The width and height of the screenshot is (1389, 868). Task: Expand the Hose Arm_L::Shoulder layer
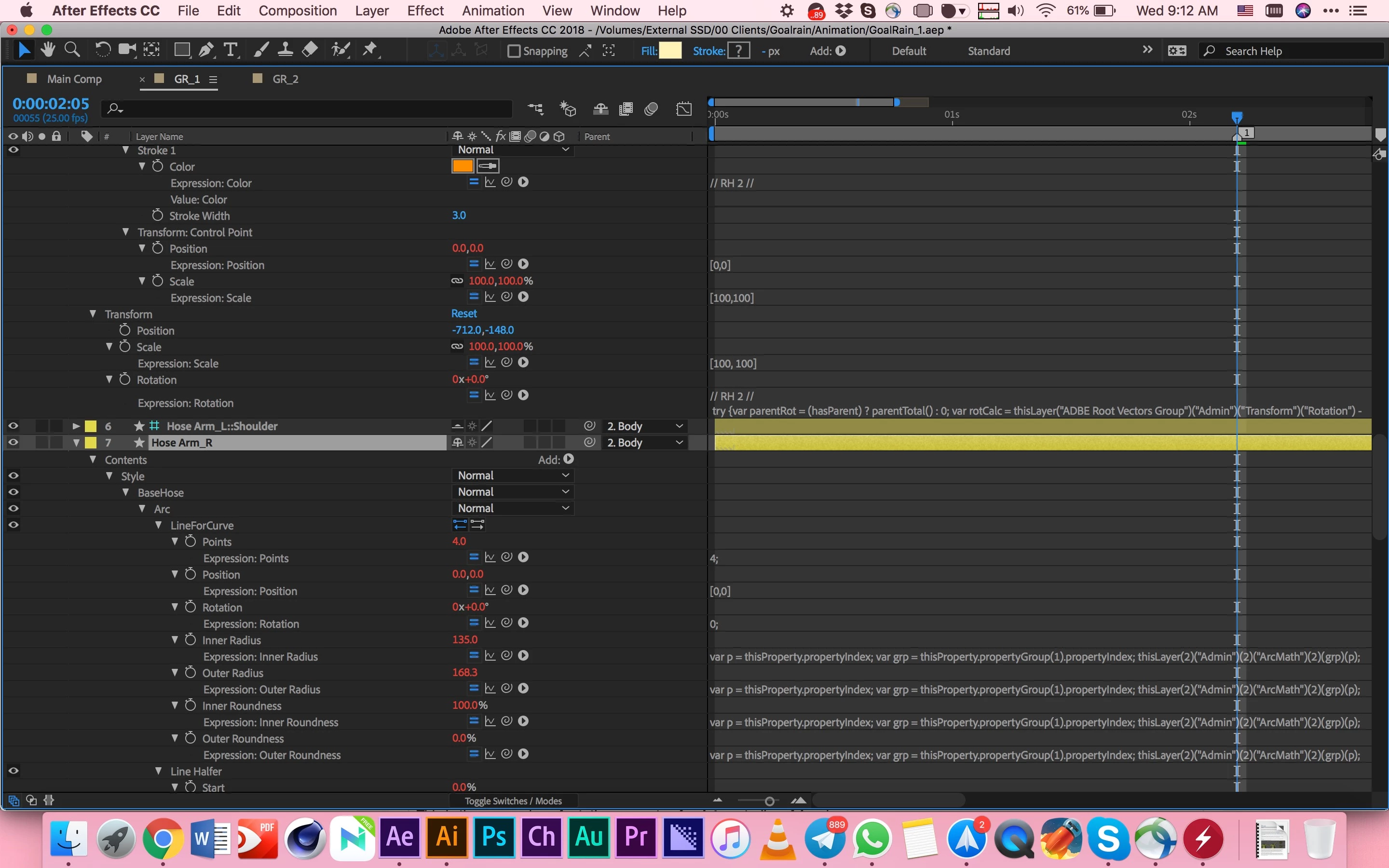[x=76, y=426]
